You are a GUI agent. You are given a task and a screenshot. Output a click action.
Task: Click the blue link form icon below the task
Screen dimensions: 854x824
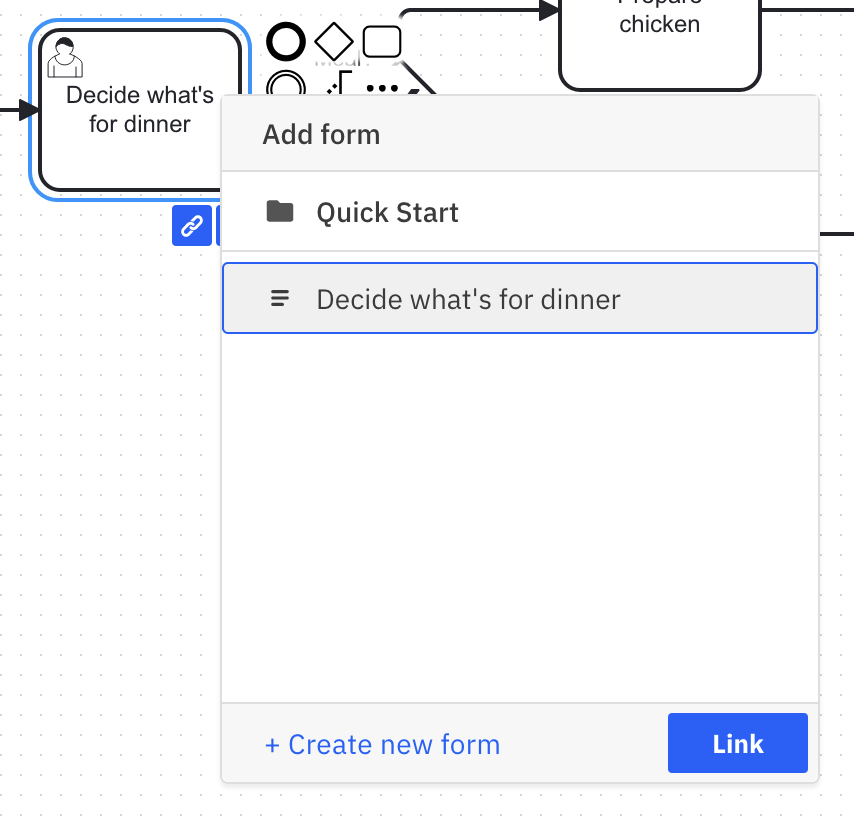pyautogui.click(x=192, y=226)
